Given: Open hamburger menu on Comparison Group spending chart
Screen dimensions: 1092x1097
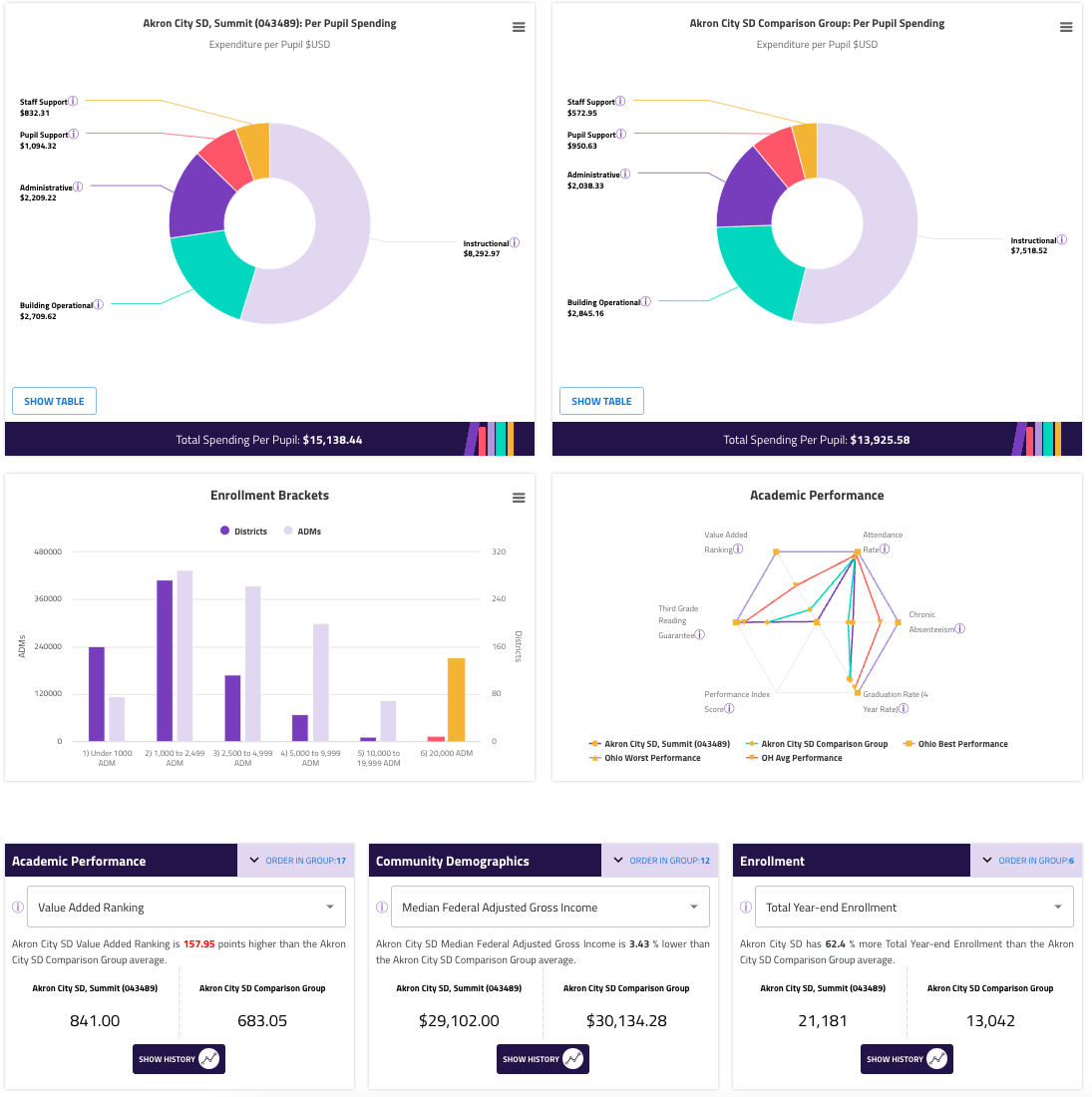Looking at the screenshot, I should pos(1066,28).
